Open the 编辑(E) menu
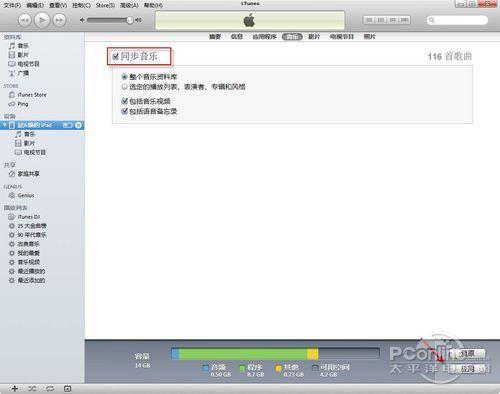Screen dimensions: 500x394 (35, 5)
